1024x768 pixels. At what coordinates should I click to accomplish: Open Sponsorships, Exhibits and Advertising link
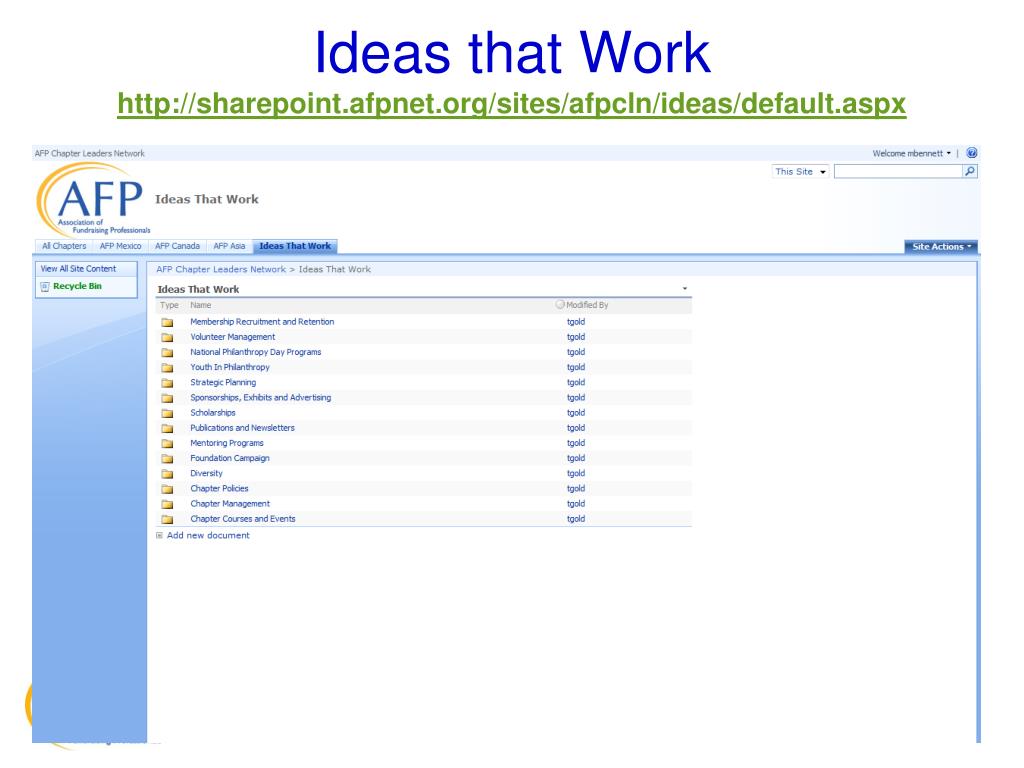coord(261,398)
